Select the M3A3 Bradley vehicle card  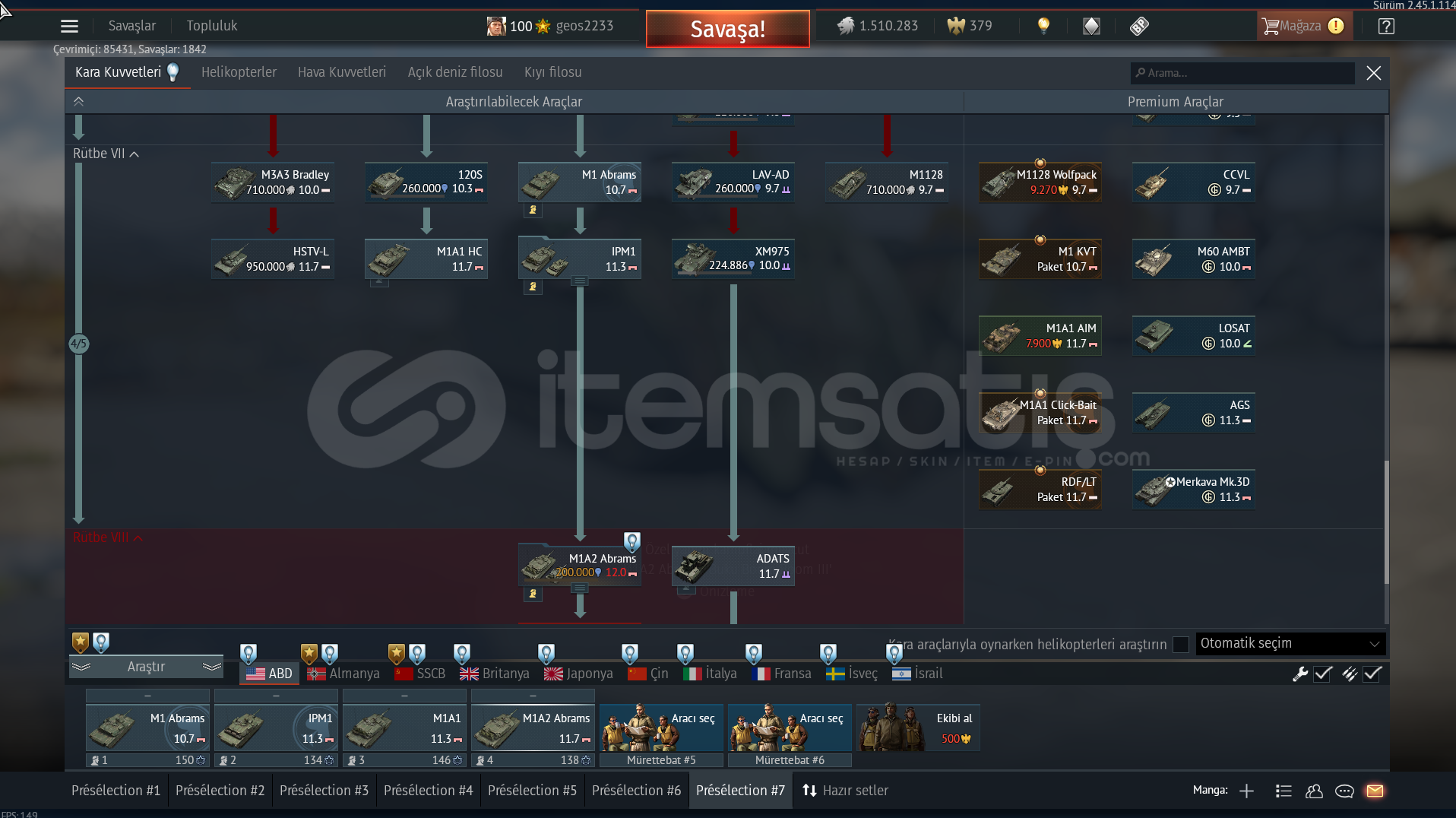(x=273, y=182)
